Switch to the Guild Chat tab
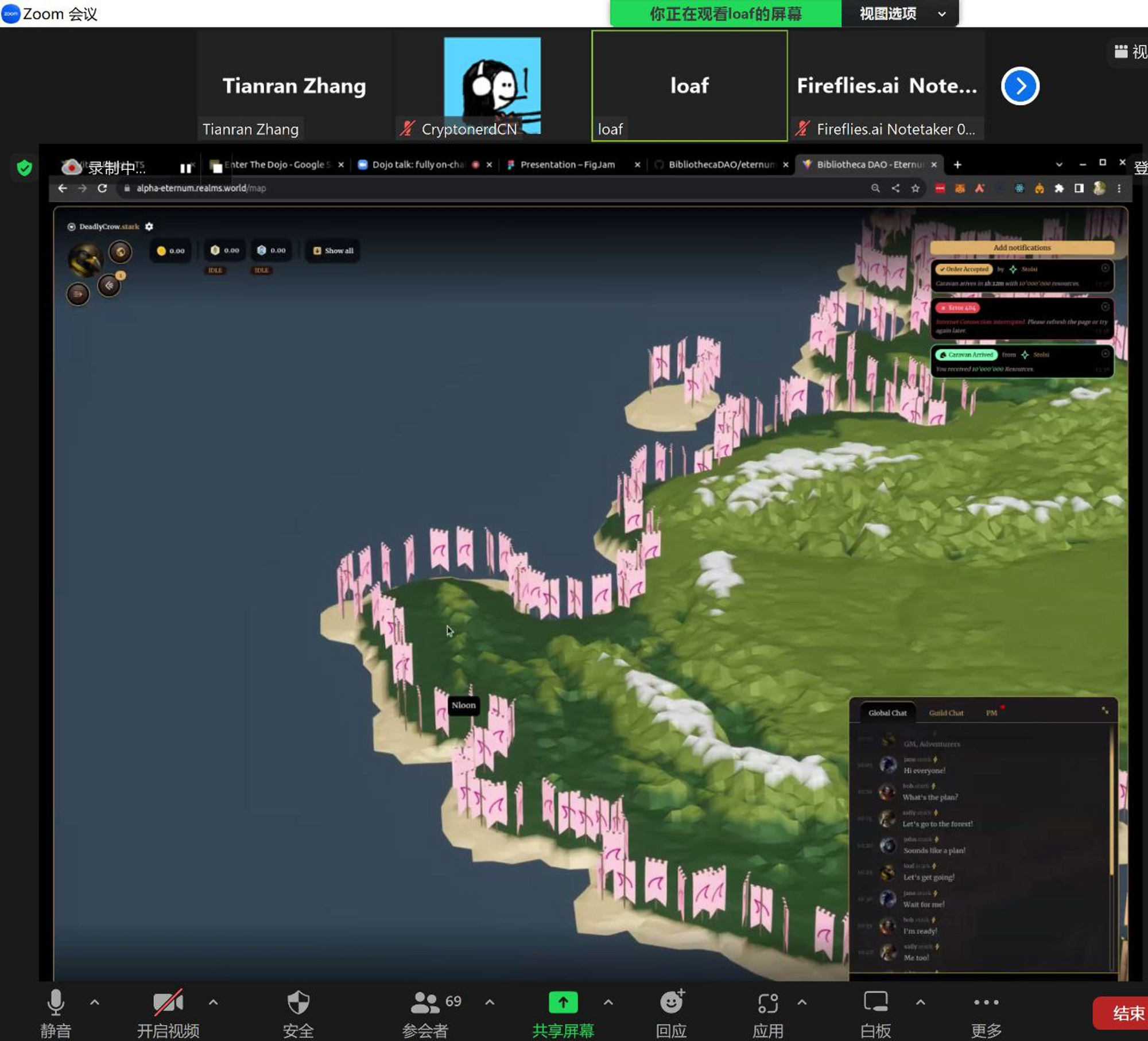 [x=946, y=713]
